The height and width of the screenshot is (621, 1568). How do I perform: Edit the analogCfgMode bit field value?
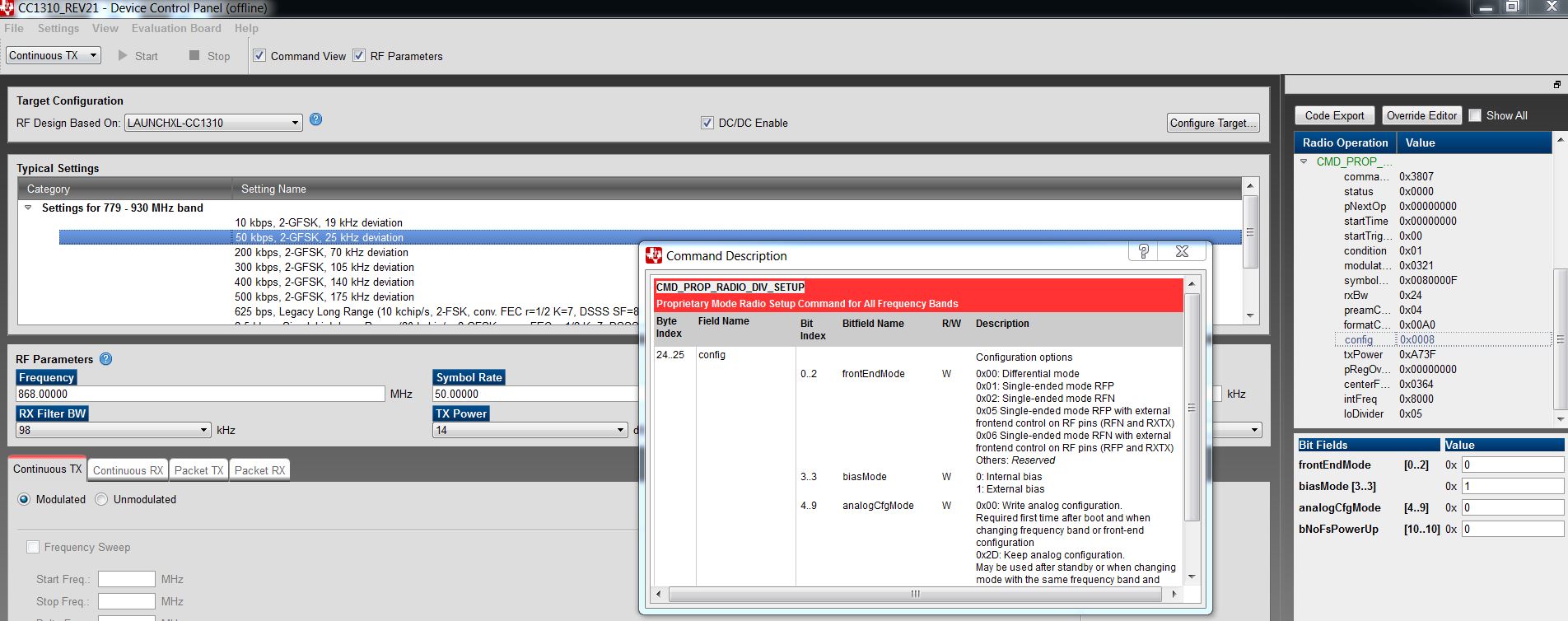[x=1513, y=507]
